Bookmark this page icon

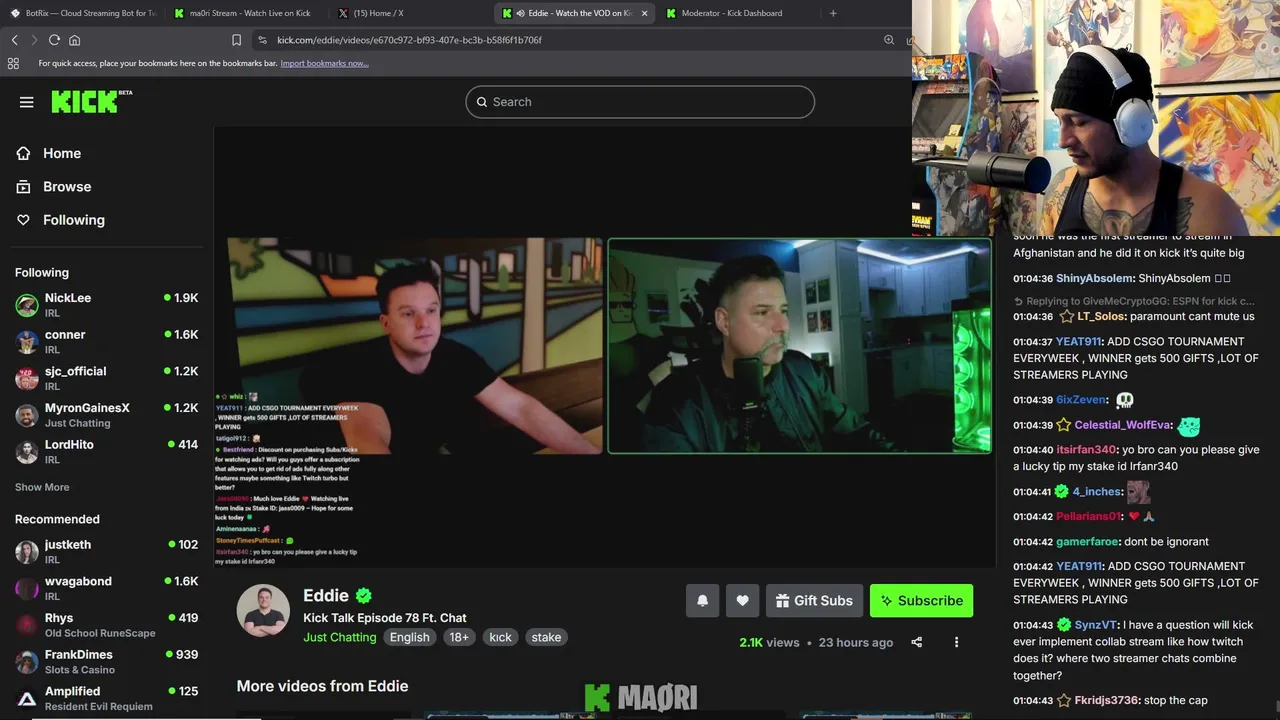pyautogui.click(x=237, y=40)
